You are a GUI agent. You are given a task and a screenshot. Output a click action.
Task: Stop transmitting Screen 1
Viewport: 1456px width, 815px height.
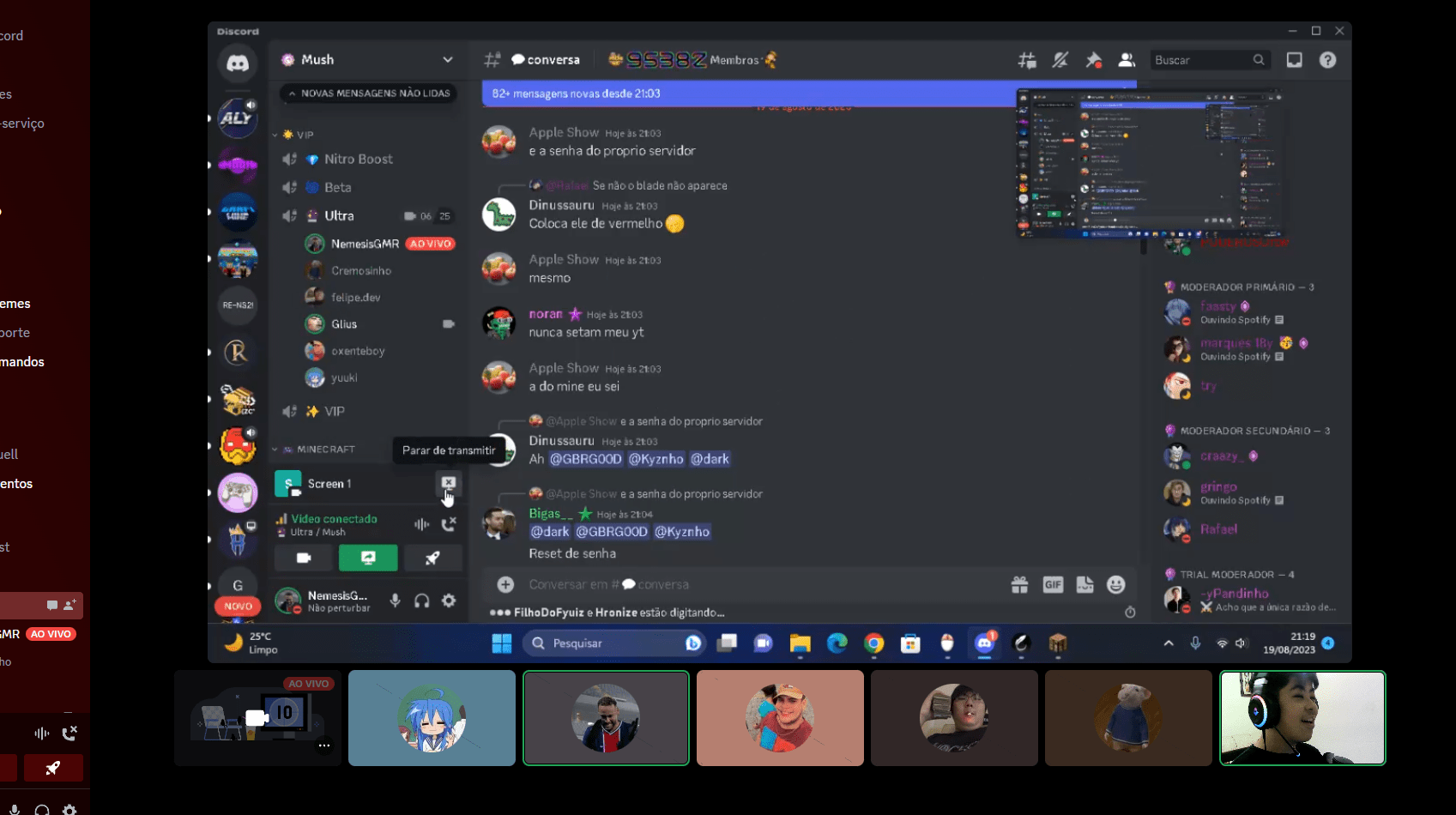(448, 484)
